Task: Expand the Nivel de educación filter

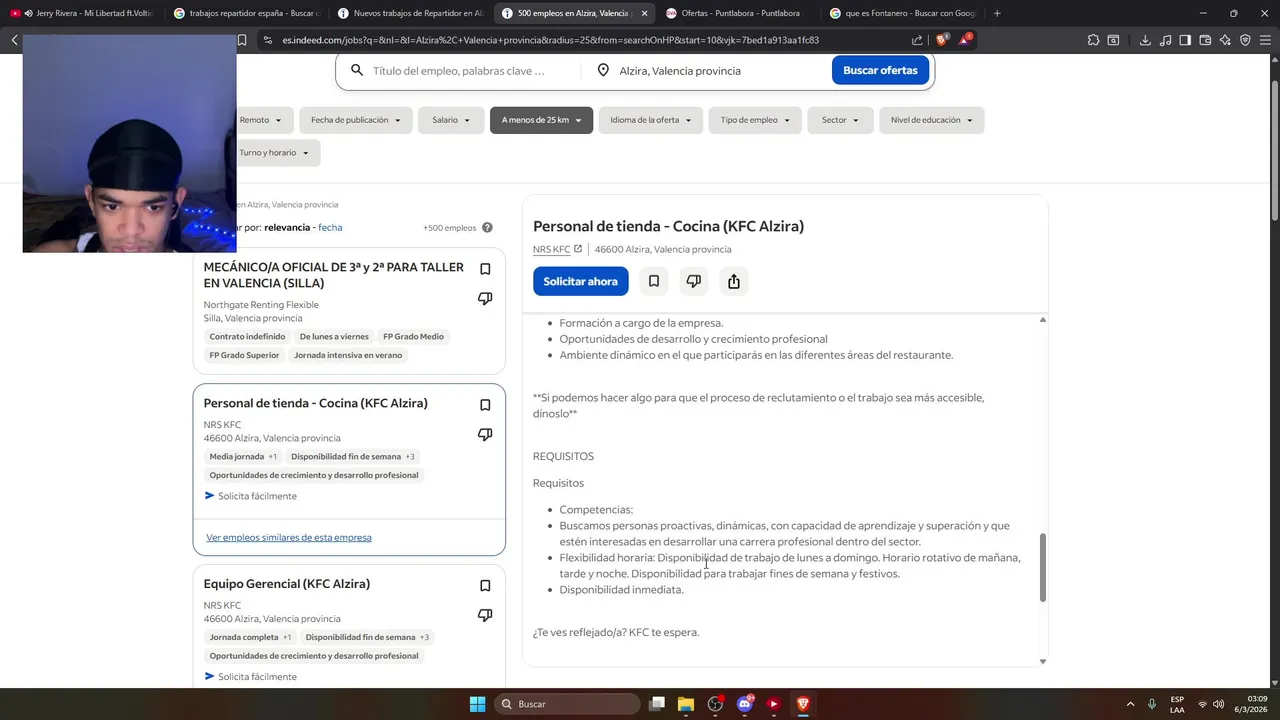Action: point(932,120)
